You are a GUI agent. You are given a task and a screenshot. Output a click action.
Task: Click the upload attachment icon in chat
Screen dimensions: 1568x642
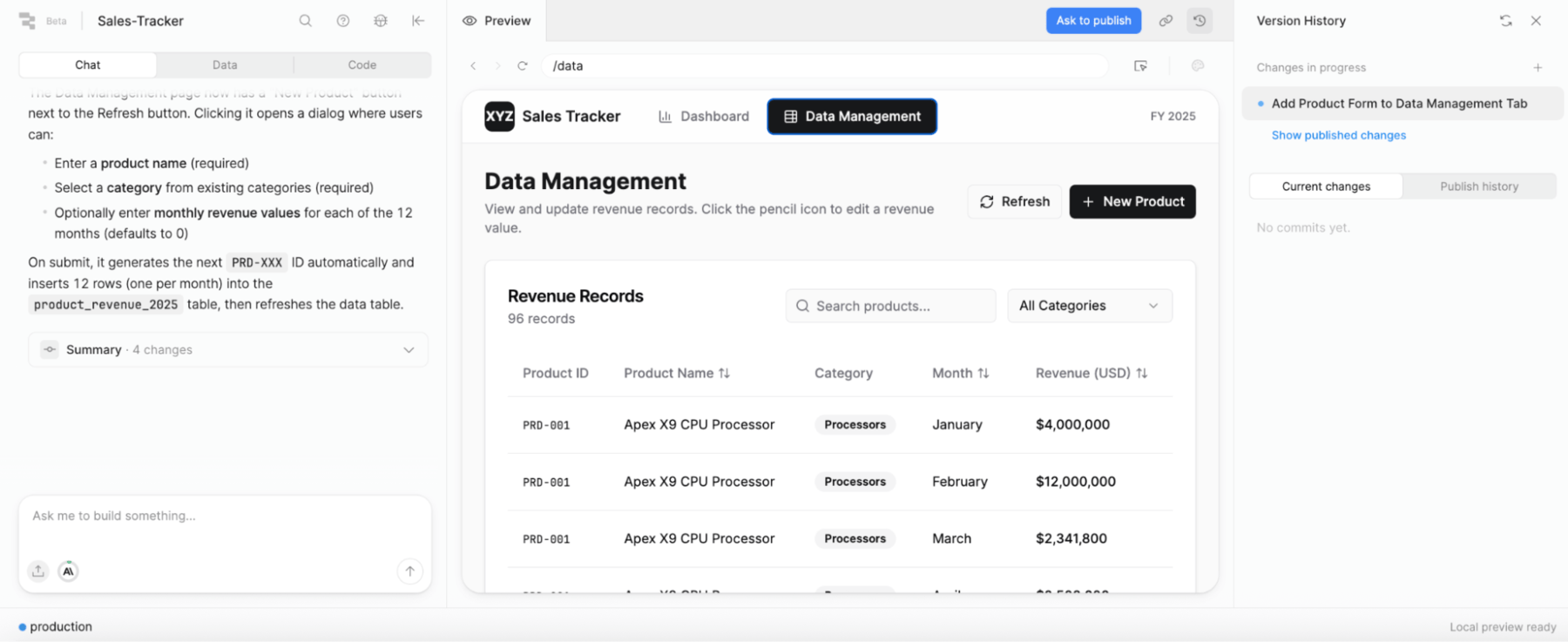[x=38, y=571]
